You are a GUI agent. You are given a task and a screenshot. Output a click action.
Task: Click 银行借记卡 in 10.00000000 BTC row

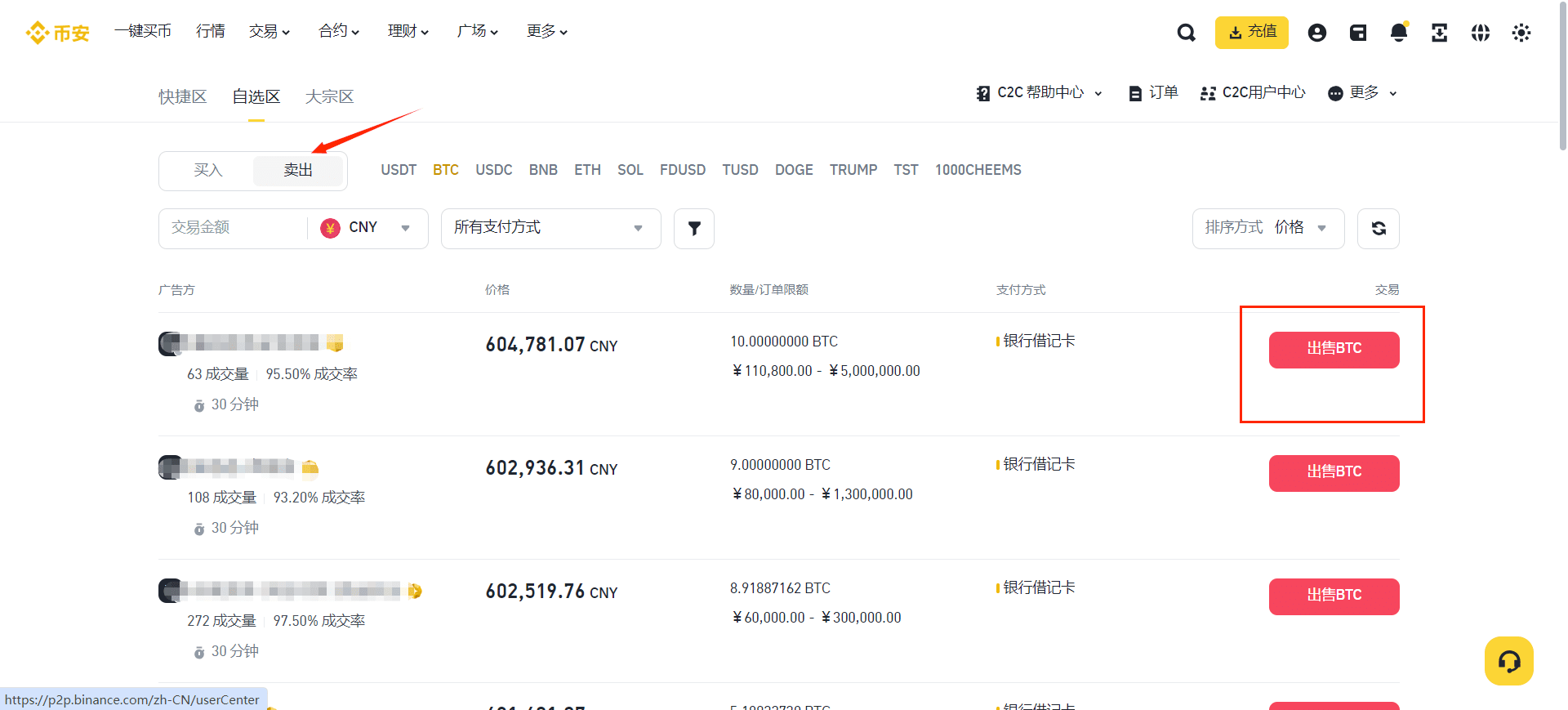1039,341
